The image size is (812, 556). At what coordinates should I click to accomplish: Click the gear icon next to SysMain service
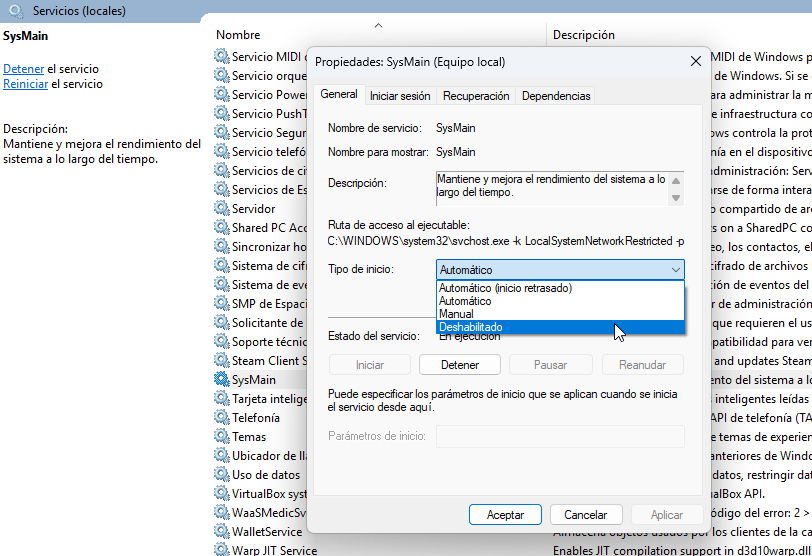tap(221, 380)
